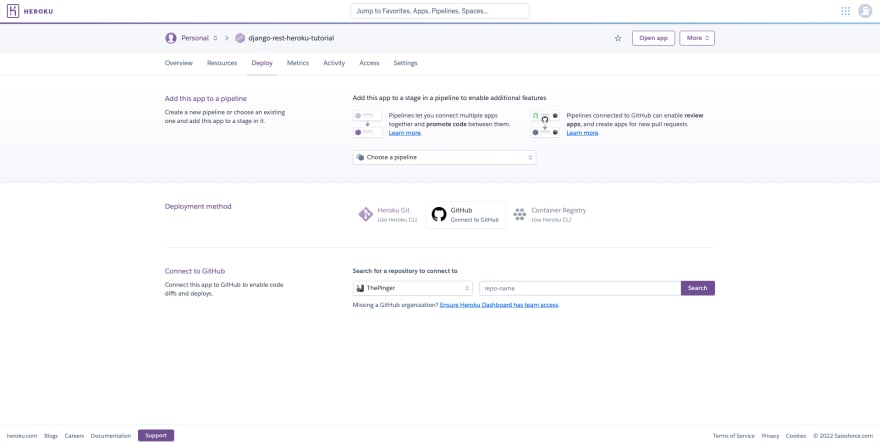Viewport: 880px width, 446px height.
Task: Click the Search for a repository label
Action: point(405,271)
